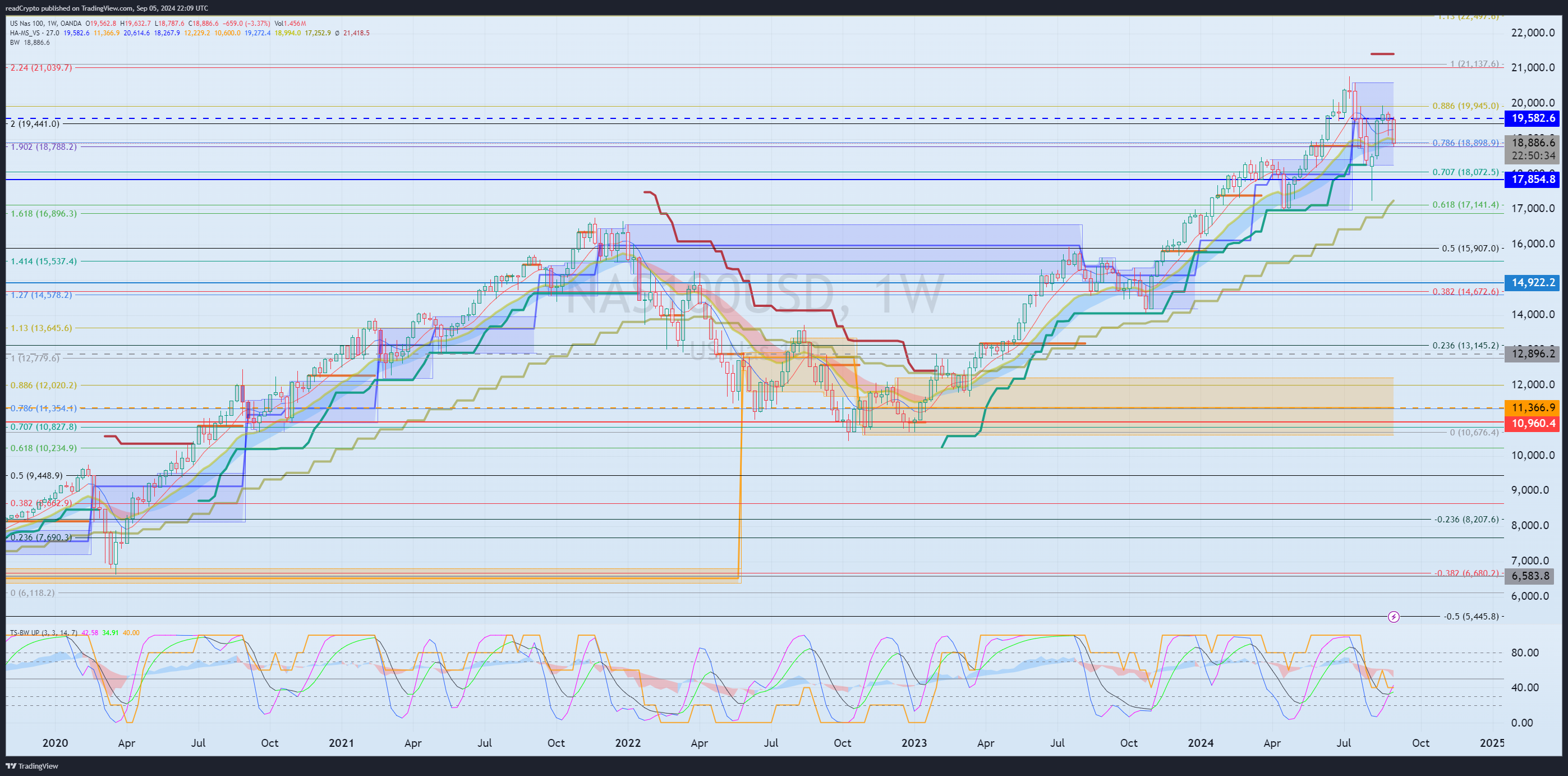This screenshot has height=776, width=1568.
Task: Click 10,000.0 on the price axis
Action: point(1533,454)
